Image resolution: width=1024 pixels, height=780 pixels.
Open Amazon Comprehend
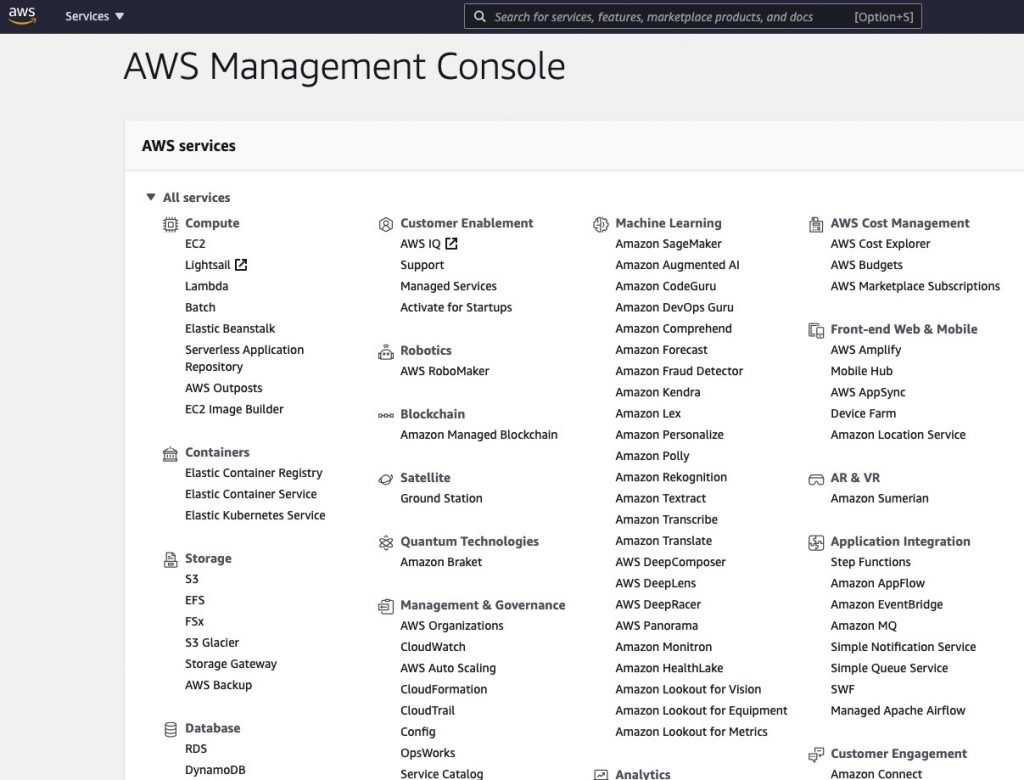tap(673, 329)
